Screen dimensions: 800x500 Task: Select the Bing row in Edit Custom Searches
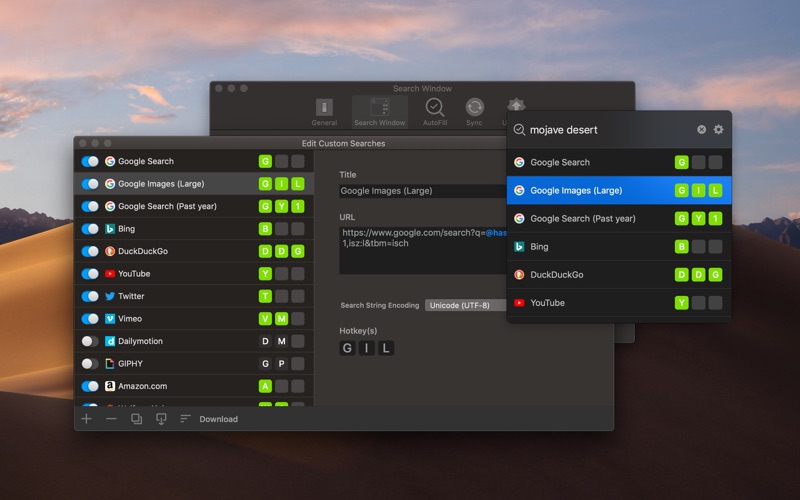[x=194, y=229]
